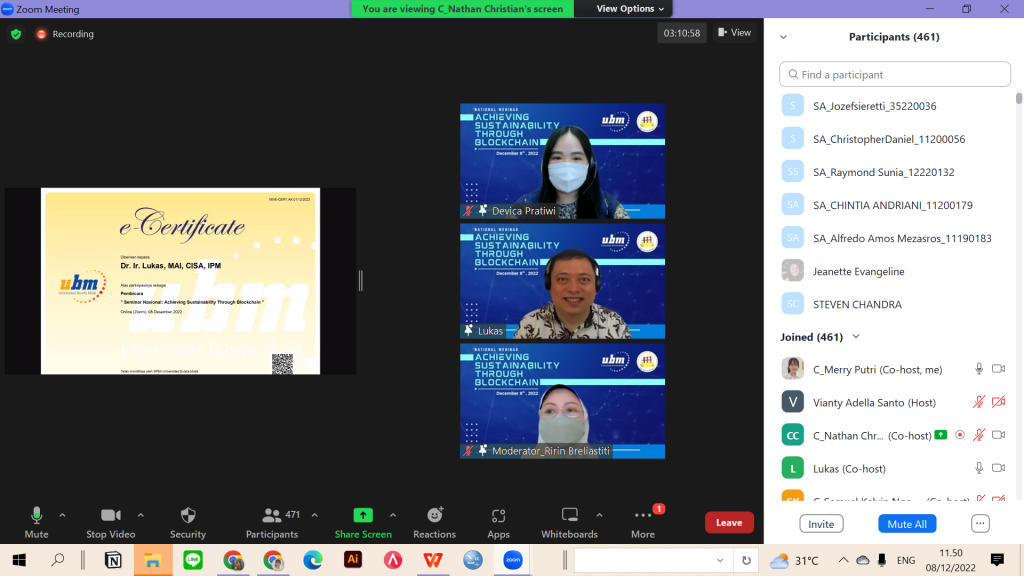The height and width of the screenshot is (576, 1024).
Task: Toggle video icon of C_Nathan Chr...
Action: (x=999, y=435)
